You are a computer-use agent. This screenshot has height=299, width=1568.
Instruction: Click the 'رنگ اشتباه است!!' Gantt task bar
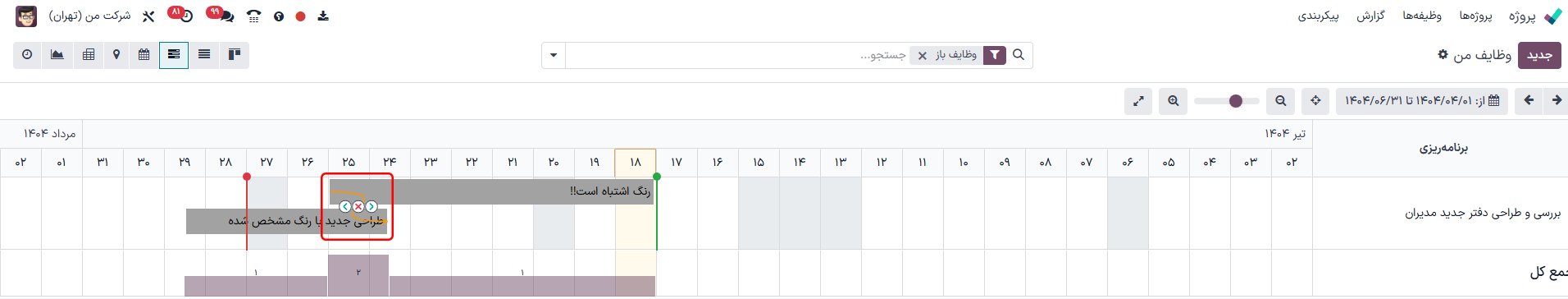(x=491, y=191)
